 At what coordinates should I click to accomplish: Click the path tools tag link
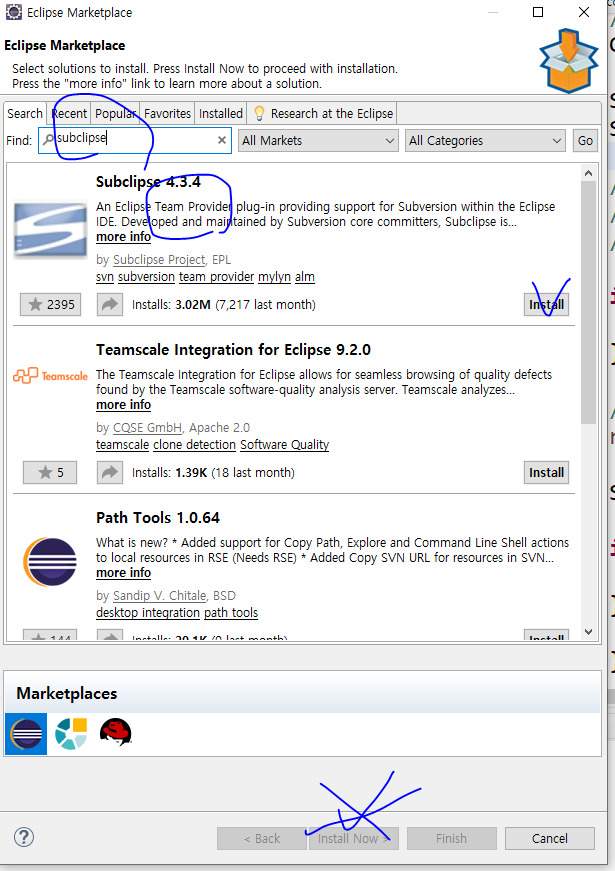(231, 613)
